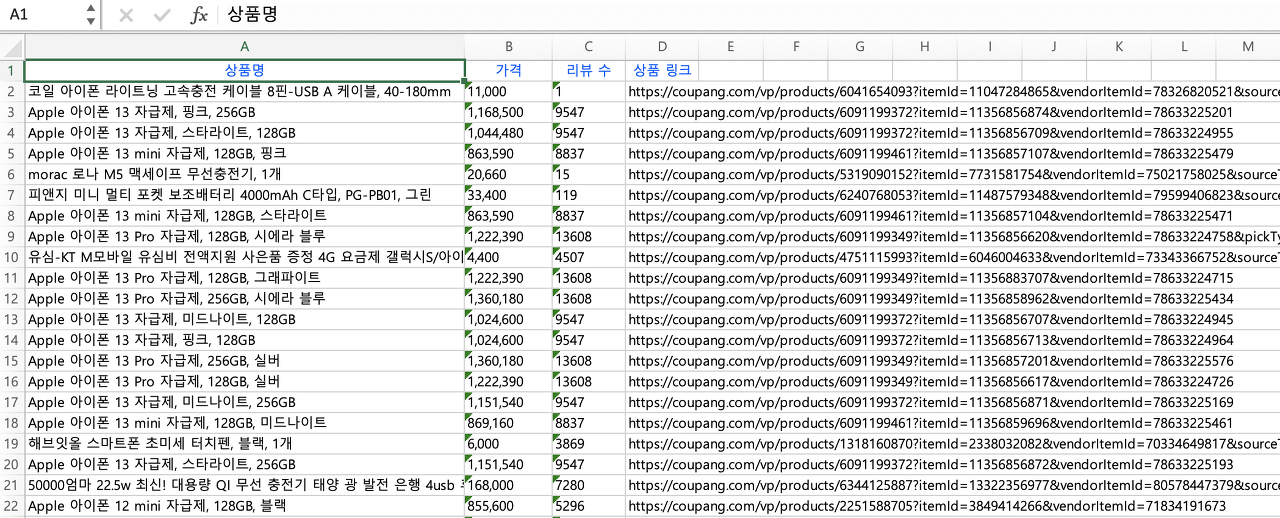Viewport: 1280px width, 518px height.
Task: Select the price cell 6,000
Action: pyautogui.click(x=509, y=444)
